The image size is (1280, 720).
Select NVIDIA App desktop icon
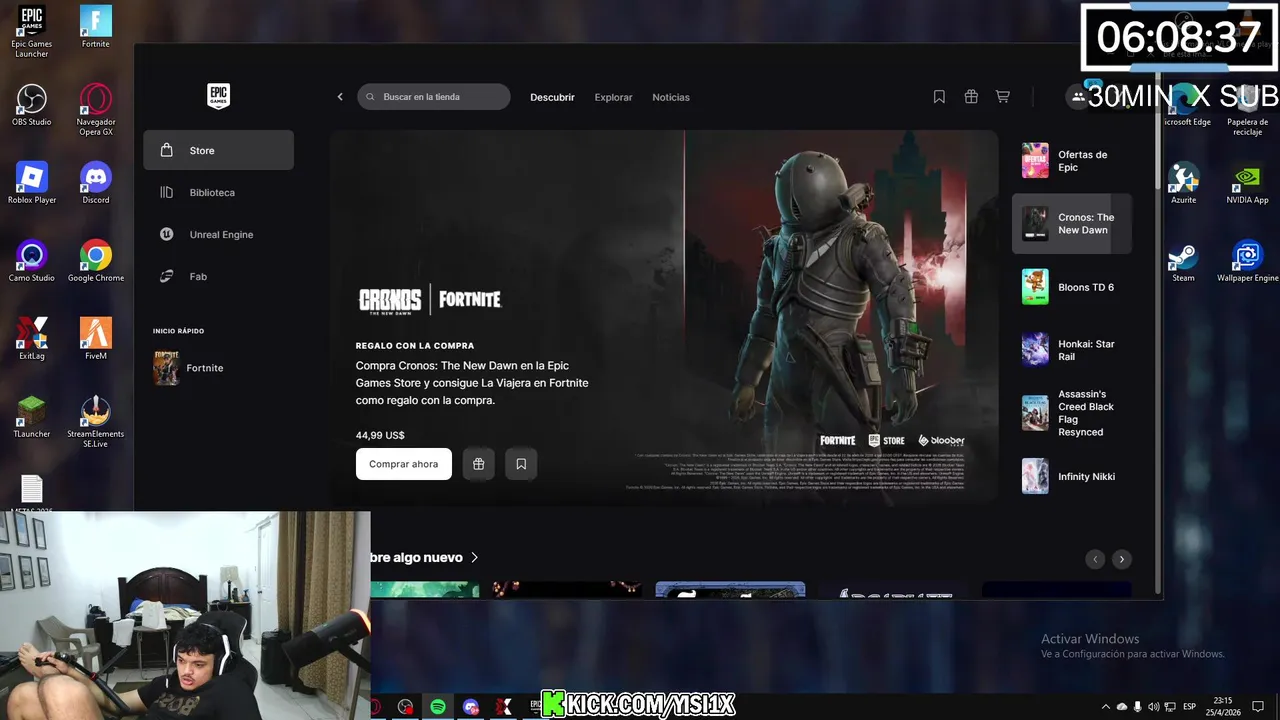coord(1248,183)
